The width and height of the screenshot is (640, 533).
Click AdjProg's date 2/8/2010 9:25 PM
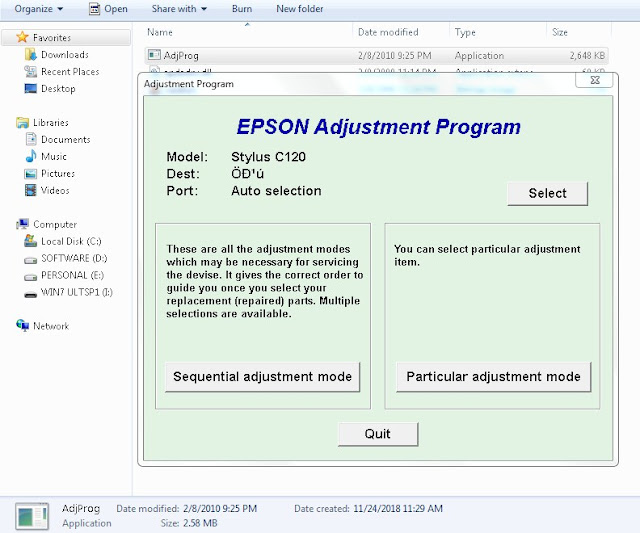point(394,56)
